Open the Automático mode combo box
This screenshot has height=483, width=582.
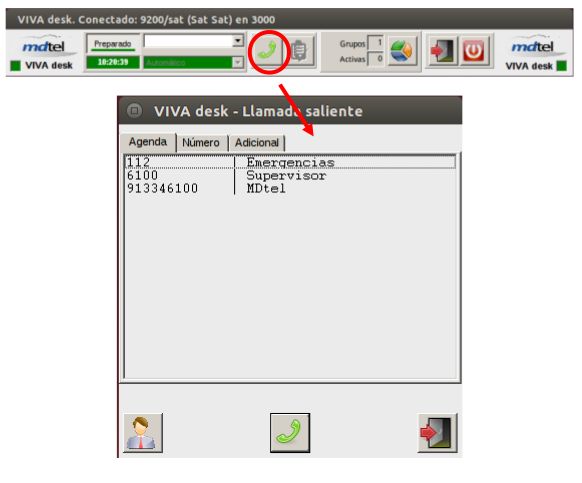coord(193,62)
